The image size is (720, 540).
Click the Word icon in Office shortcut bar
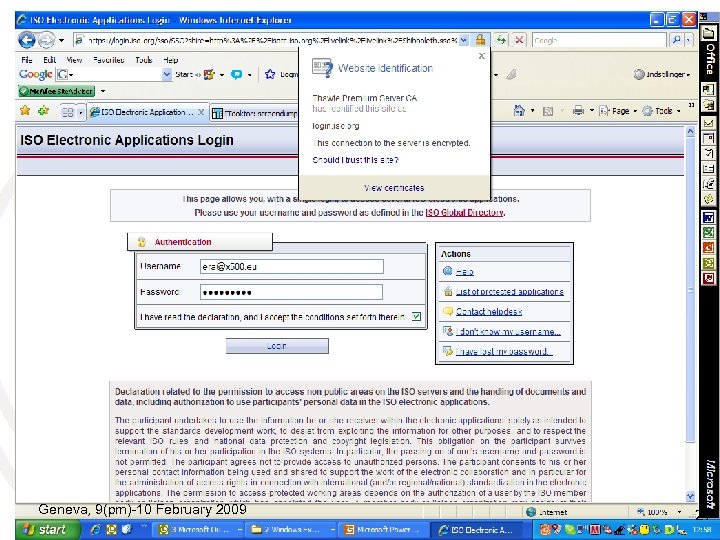pyautogui.click(x=709, y=217)
